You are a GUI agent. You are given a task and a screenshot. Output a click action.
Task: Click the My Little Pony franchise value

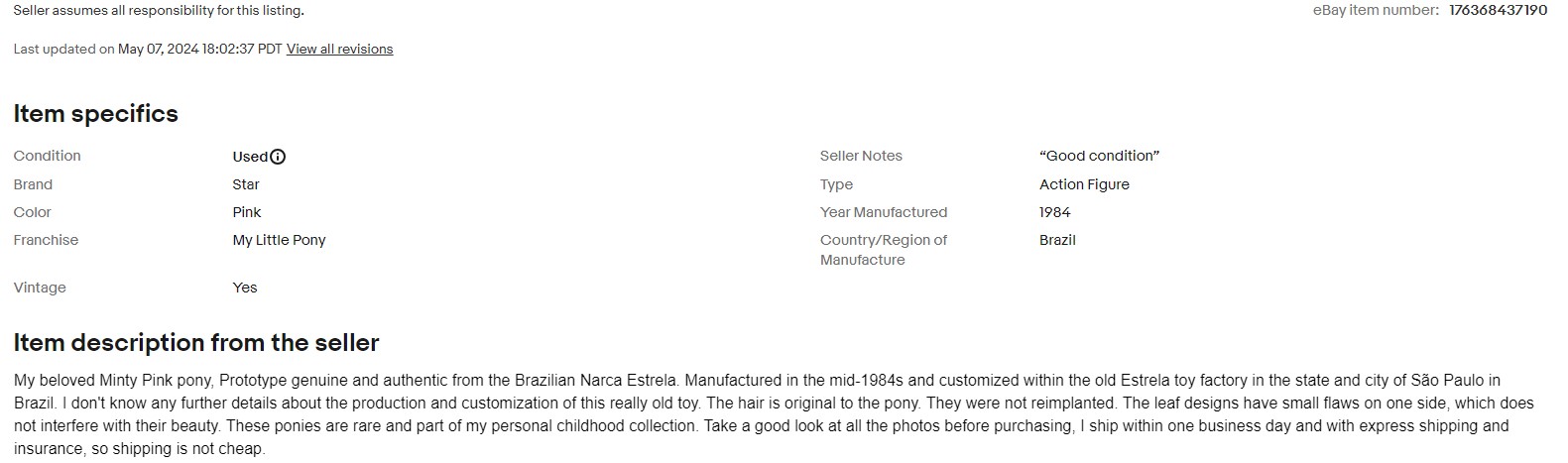[x=279, y=240]
